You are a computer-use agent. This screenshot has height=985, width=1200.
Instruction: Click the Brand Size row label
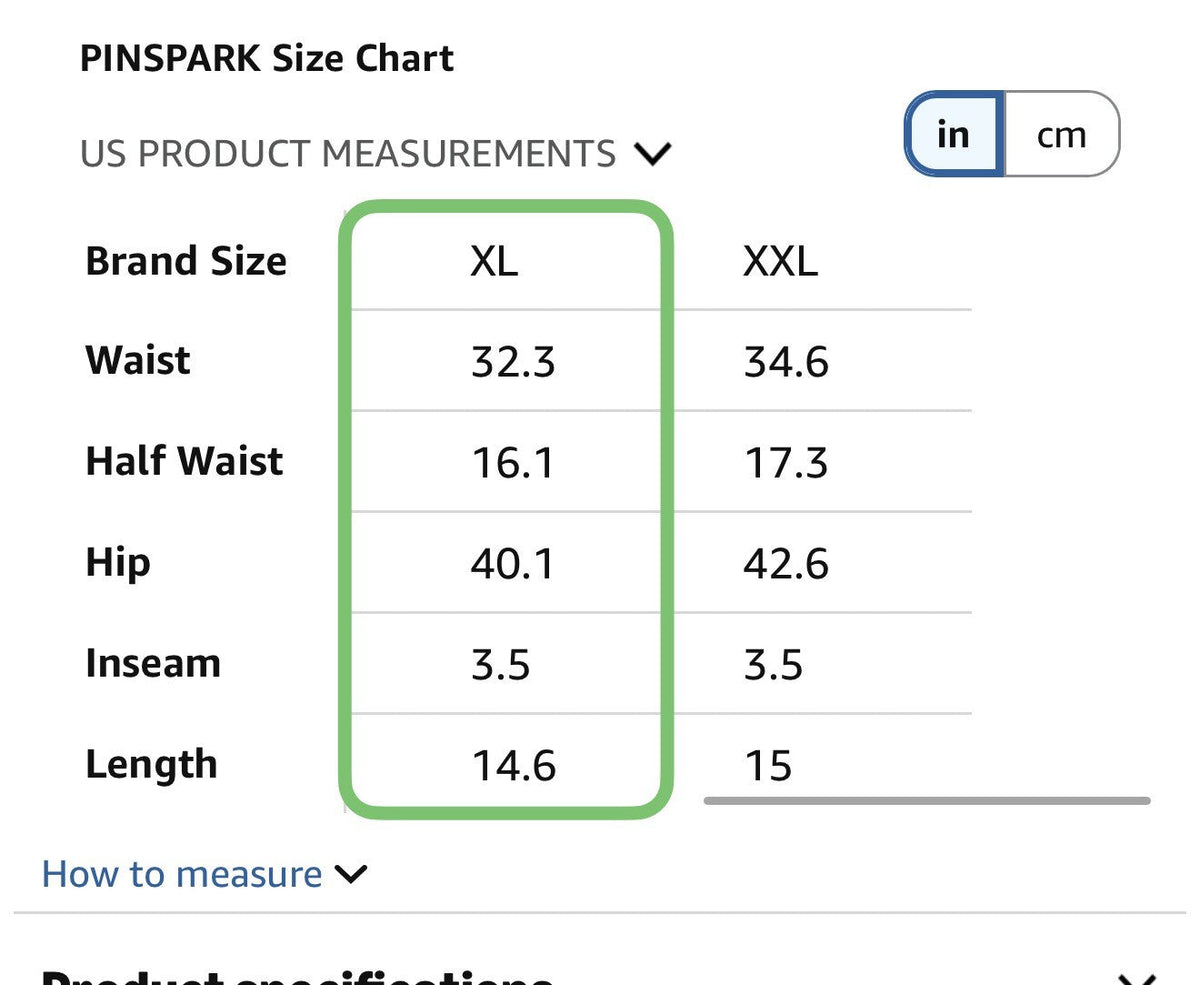[x=186, y=261]
